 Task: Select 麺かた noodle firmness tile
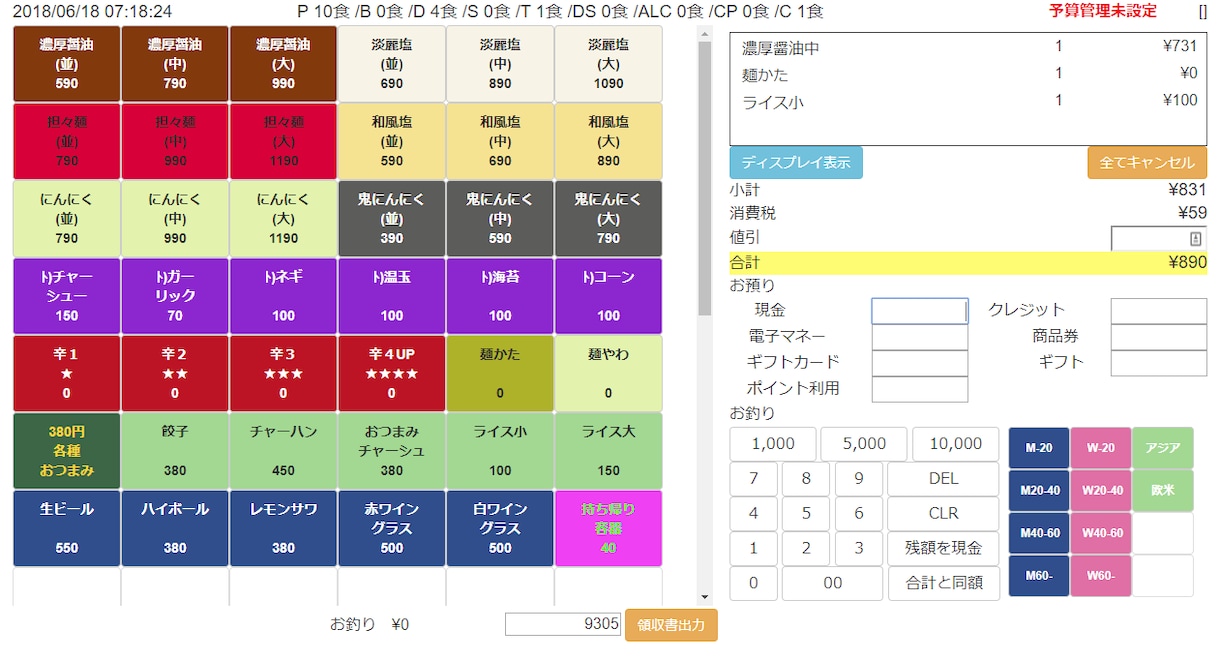500,373
